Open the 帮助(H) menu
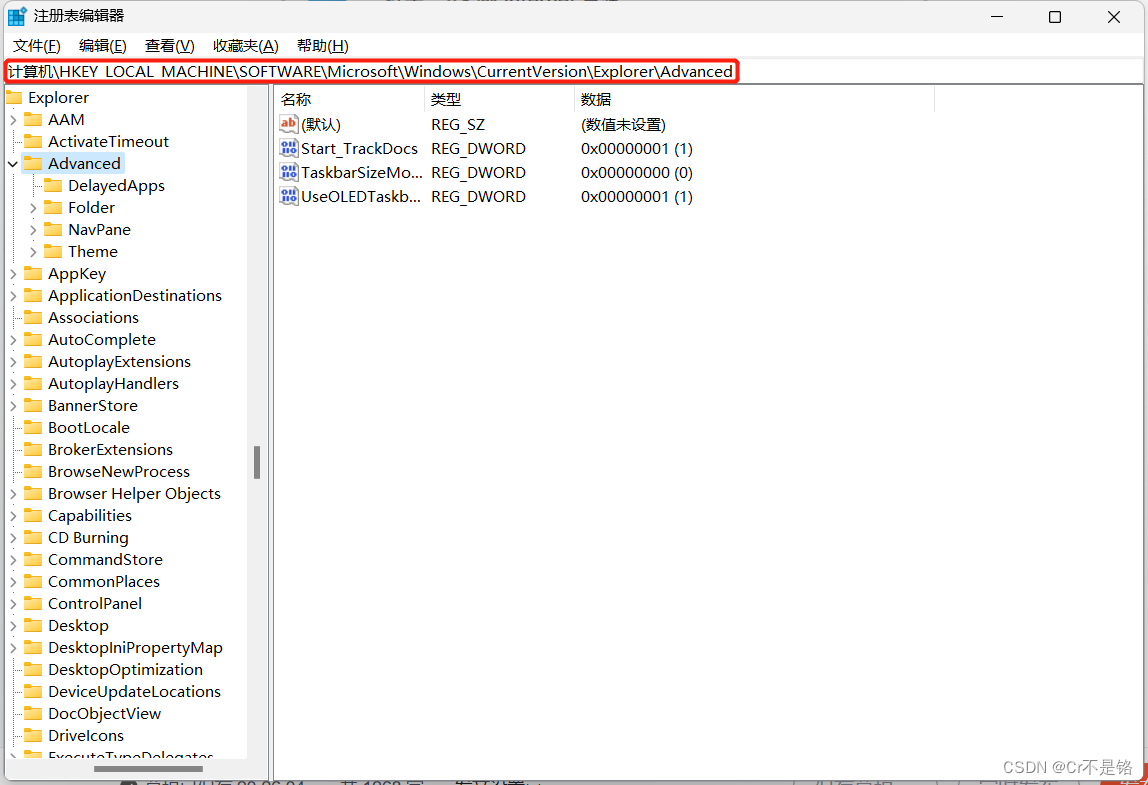The width and height of the screenshot is (1148, 785). tap(322, 46)
